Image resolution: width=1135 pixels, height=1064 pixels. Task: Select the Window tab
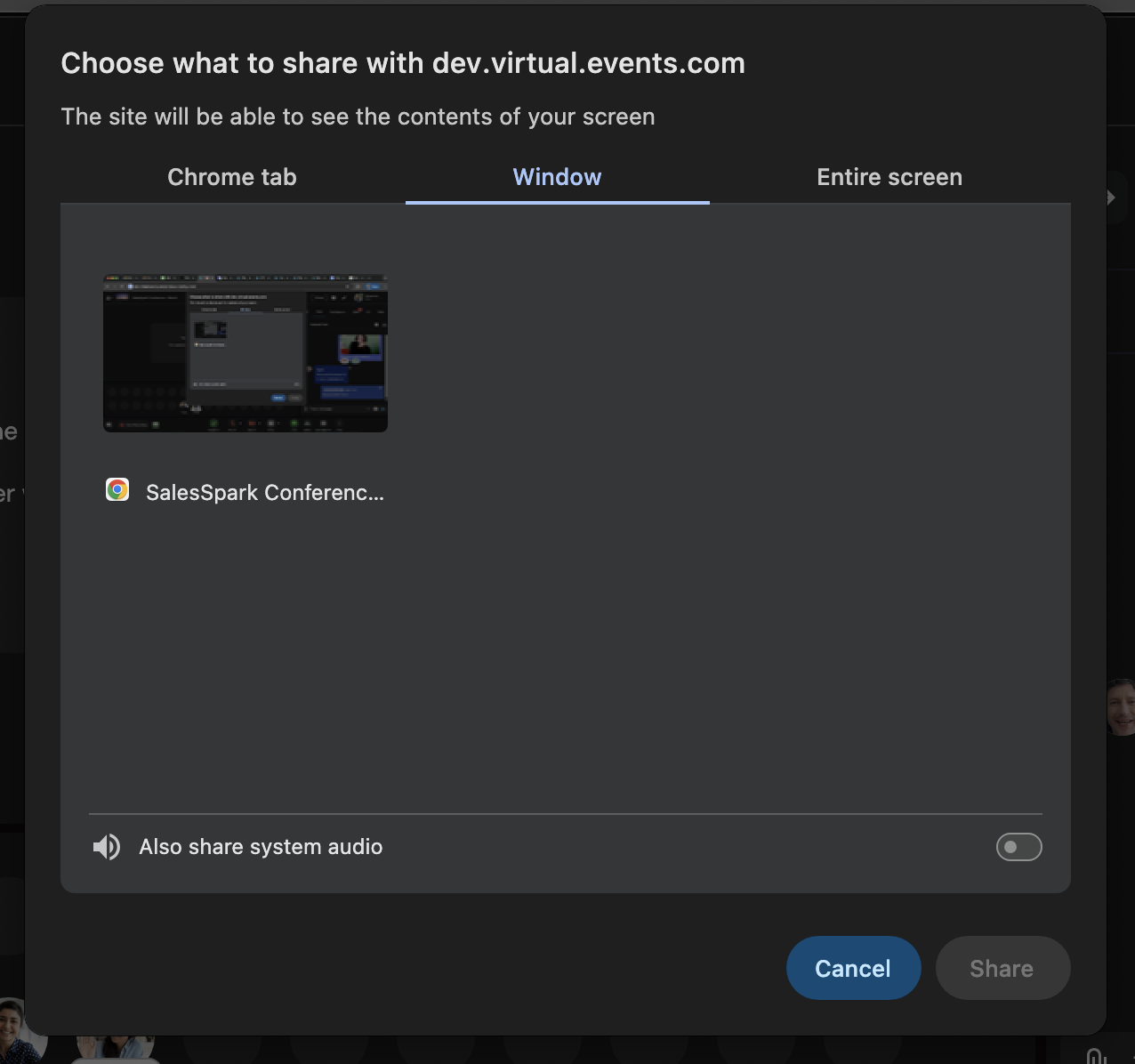(557, 177)
